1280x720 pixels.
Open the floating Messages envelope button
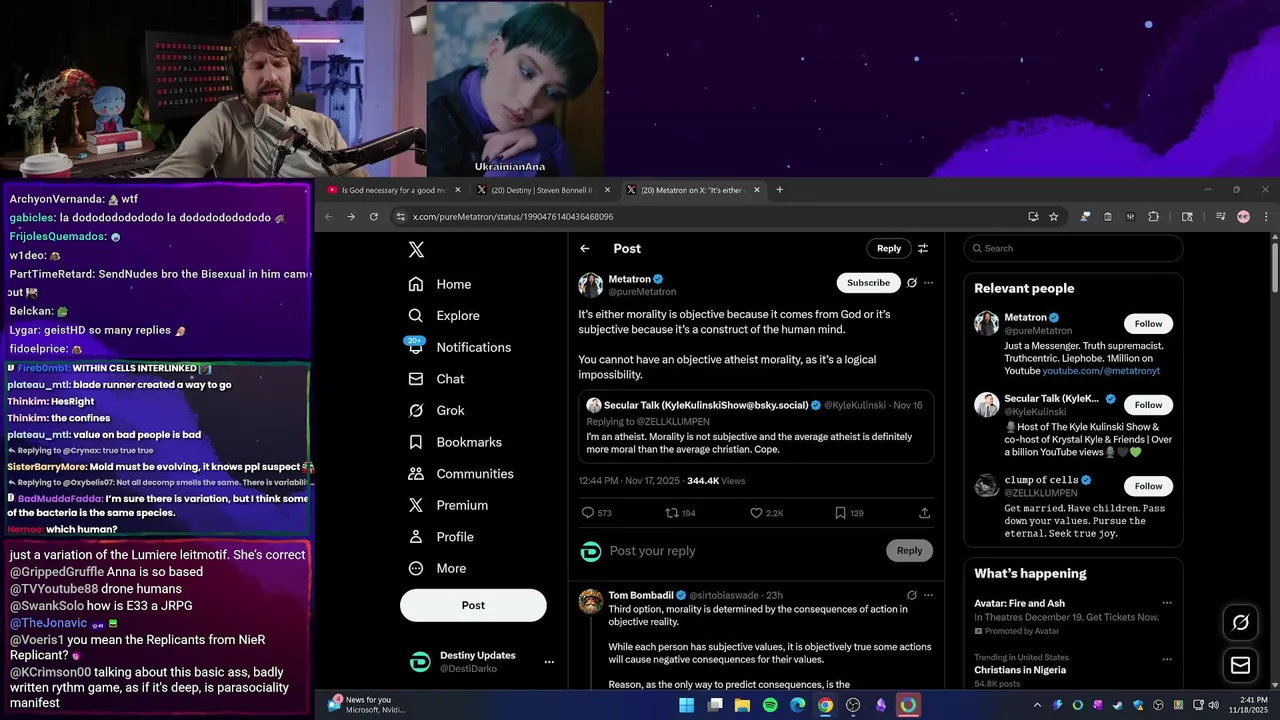pyautogui.click(x=1240, y=665)
